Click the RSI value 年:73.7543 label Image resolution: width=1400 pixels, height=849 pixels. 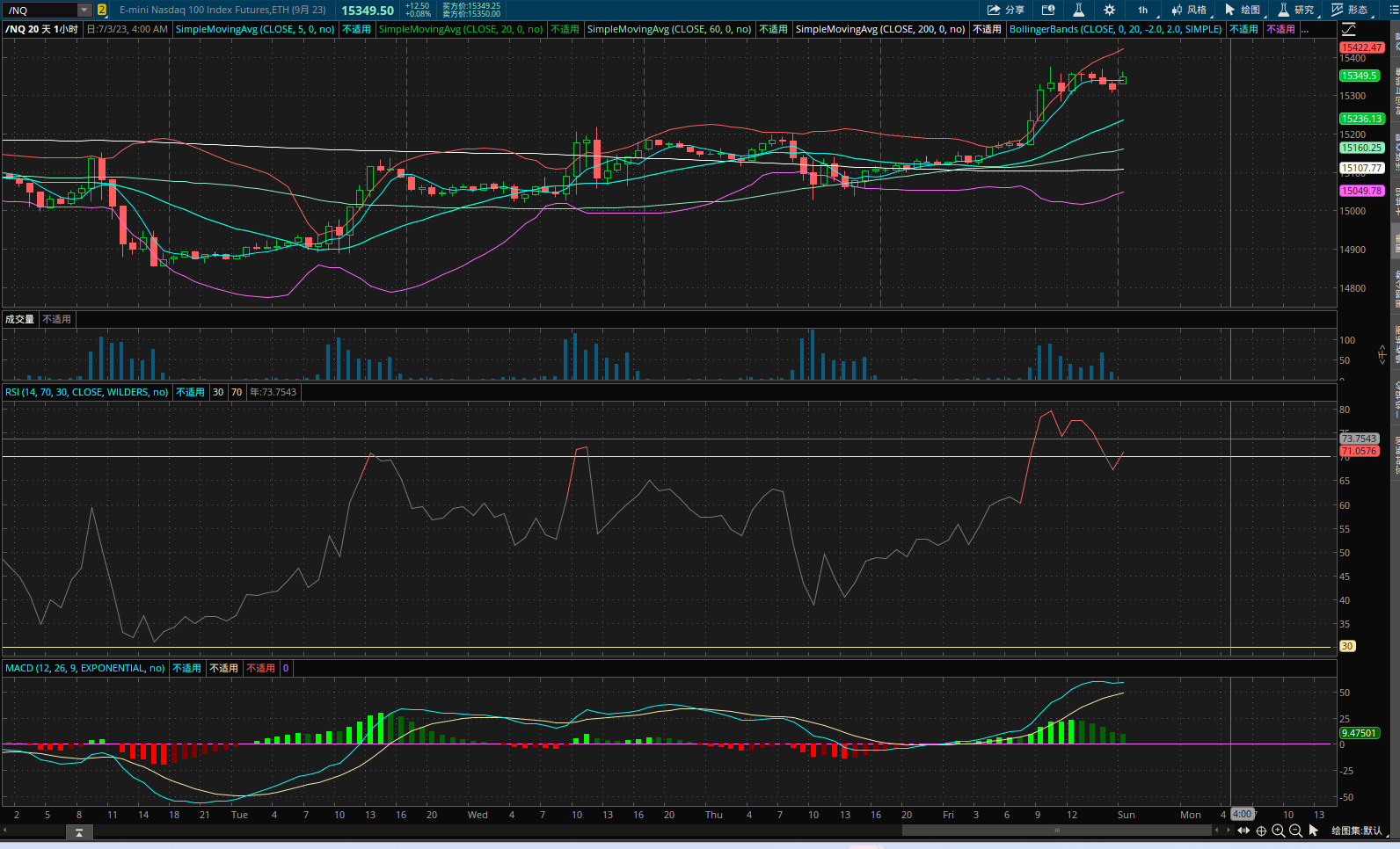click(273, 392)
